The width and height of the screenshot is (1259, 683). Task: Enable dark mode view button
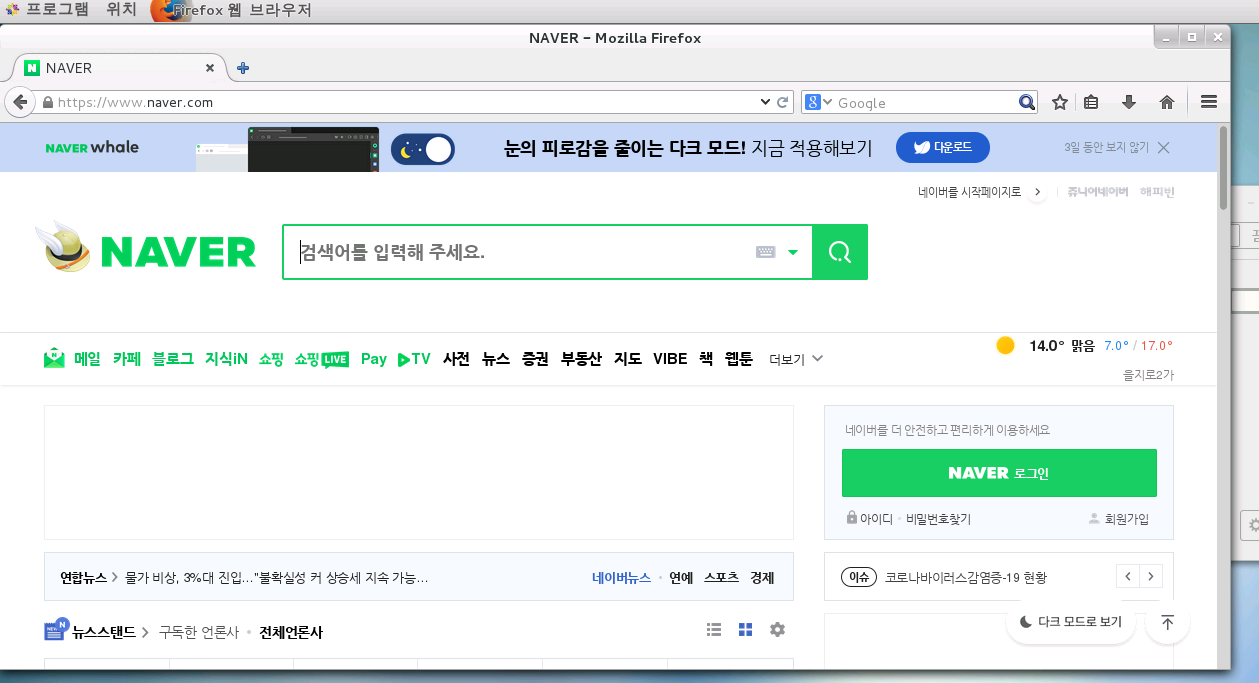[1071, 622]
